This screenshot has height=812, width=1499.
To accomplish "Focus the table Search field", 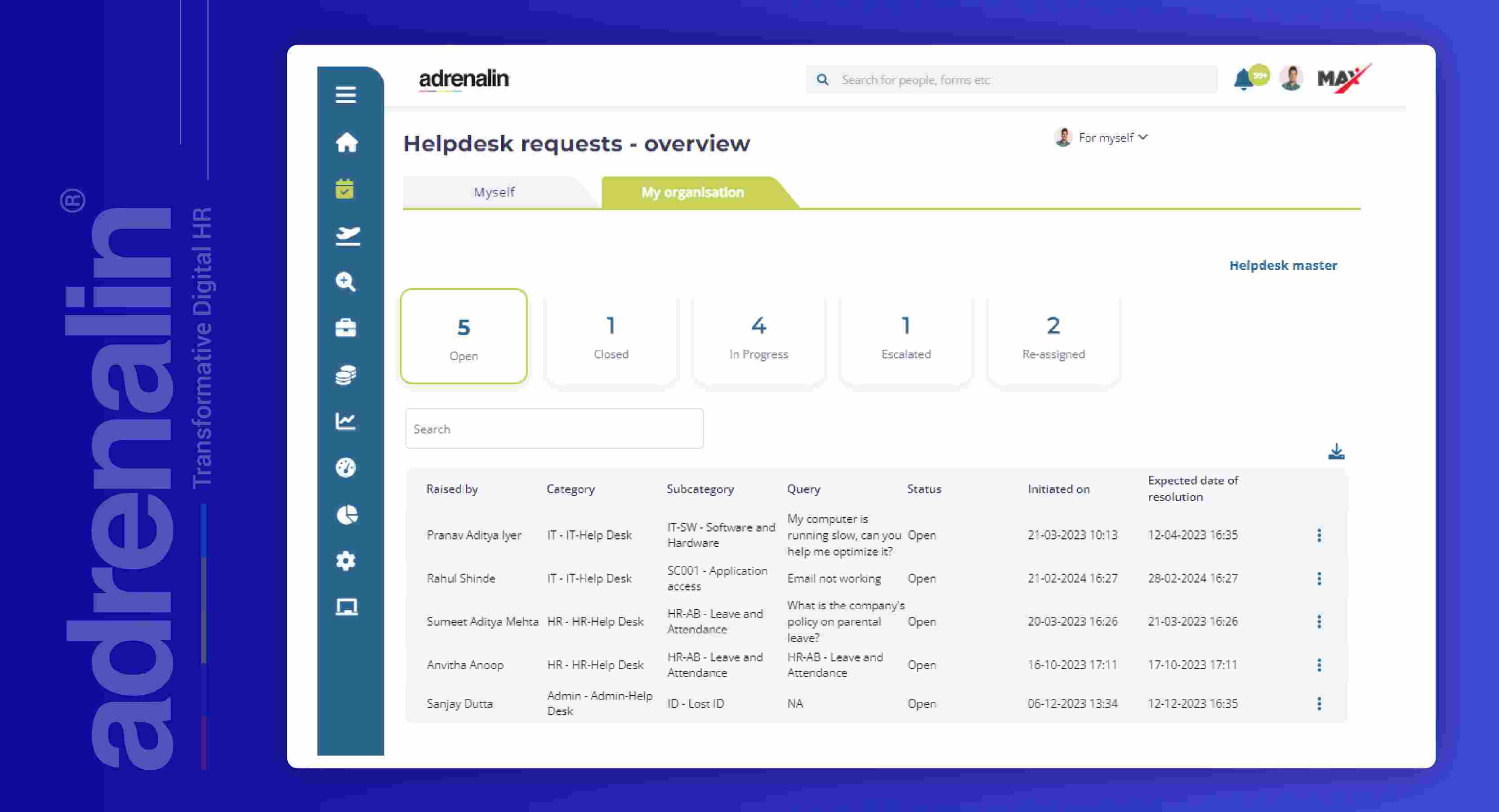I will point(554,428).
